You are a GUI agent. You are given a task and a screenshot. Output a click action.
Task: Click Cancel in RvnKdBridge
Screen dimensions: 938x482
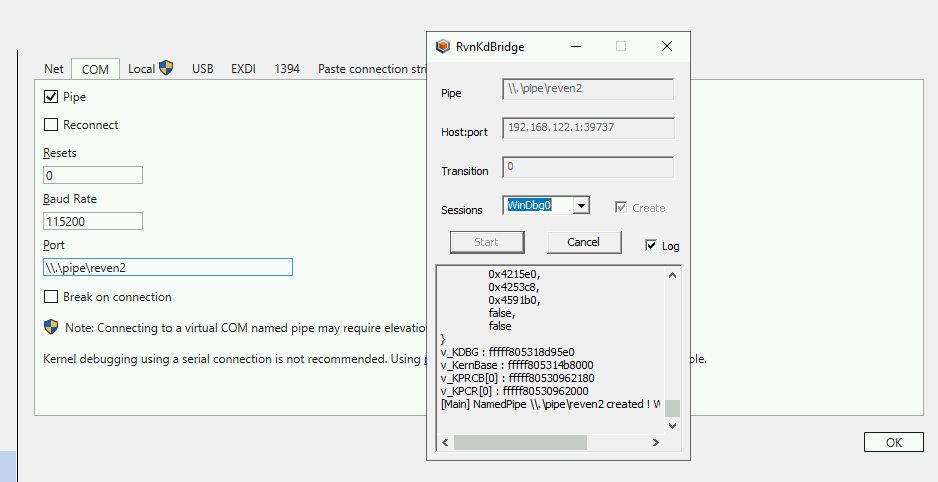(x=584, y=242)
